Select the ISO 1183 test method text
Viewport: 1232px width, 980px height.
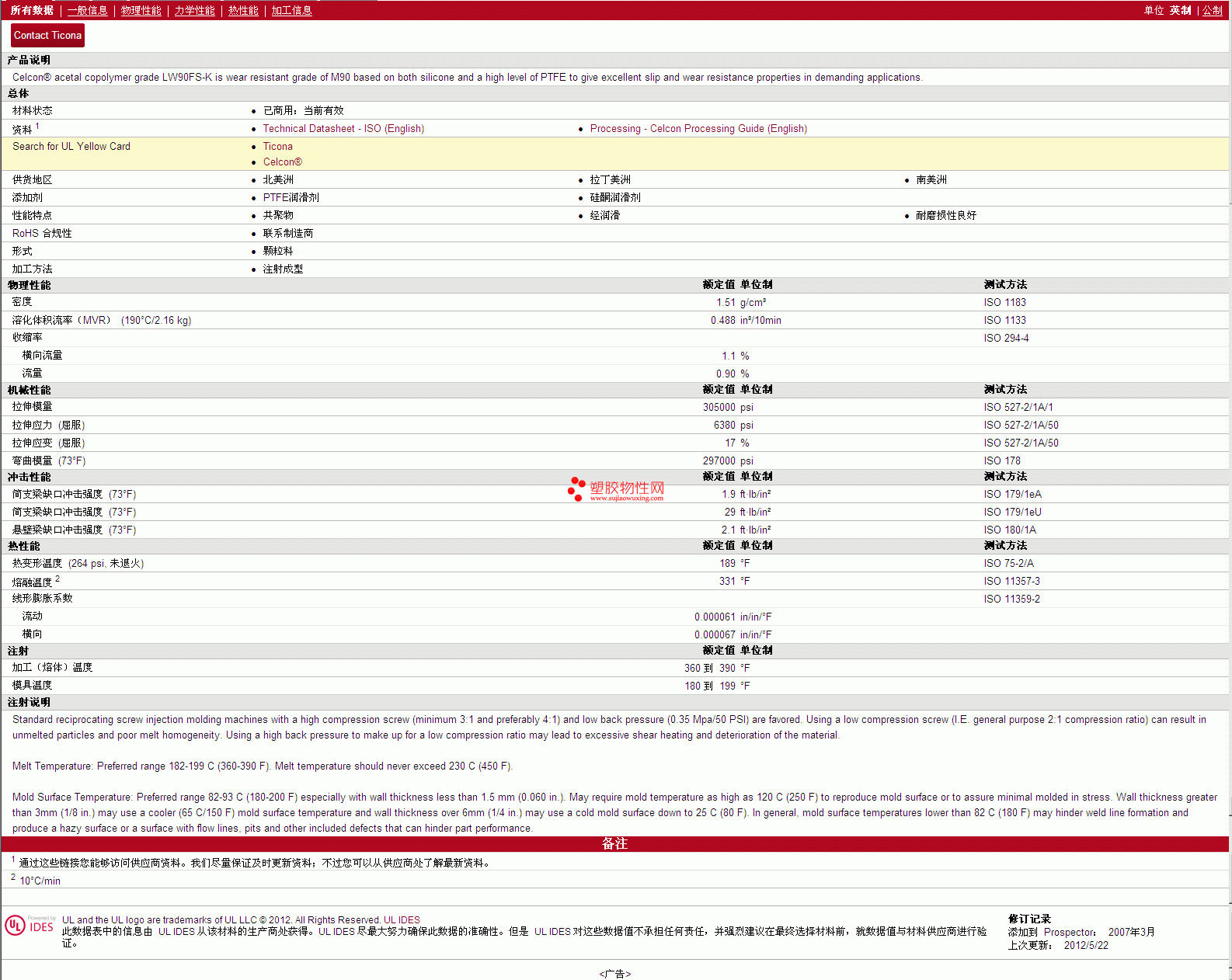click(1005, 303)
